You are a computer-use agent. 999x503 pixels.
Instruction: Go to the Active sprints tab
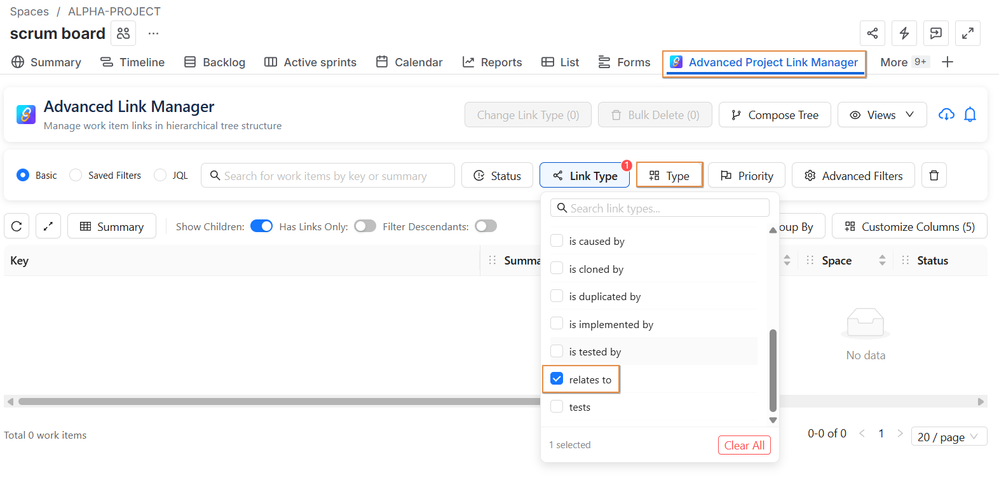tap(310, 62)
